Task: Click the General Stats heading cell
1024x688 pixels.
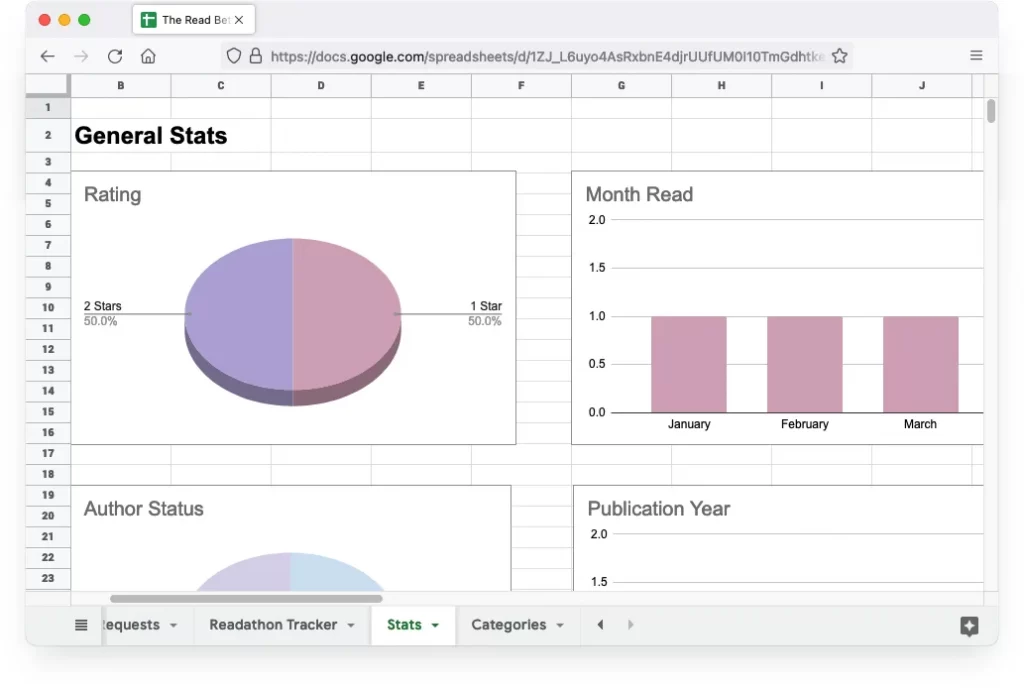Action: coord(151,135)
